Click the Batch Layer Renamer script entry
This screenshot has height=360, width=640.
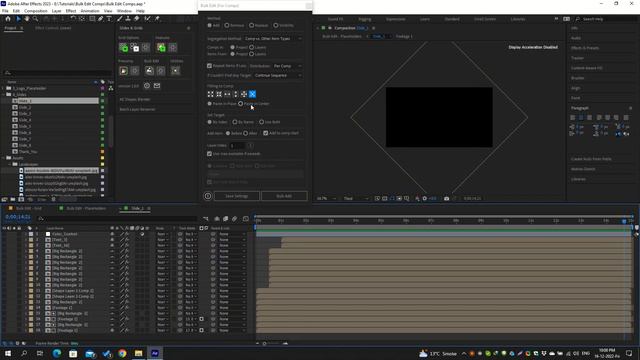(x=137, y=109)
